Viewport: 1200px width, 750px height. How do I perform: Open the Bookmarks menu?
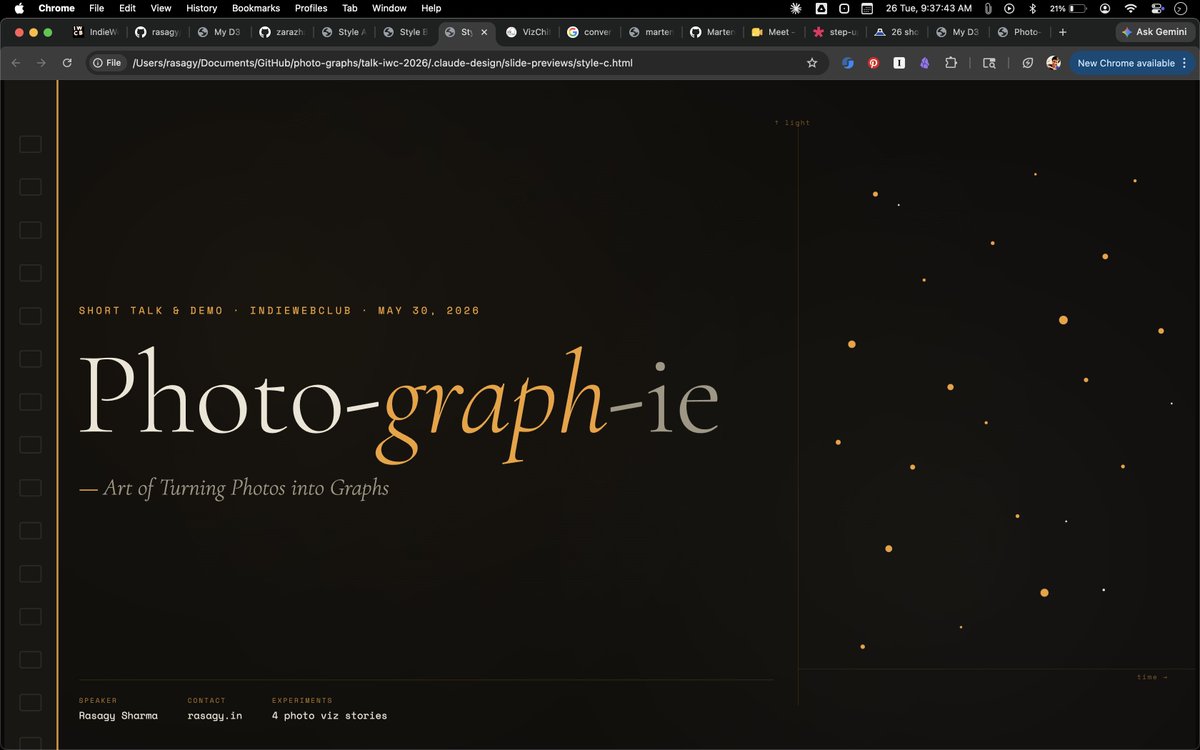point(256,8)
